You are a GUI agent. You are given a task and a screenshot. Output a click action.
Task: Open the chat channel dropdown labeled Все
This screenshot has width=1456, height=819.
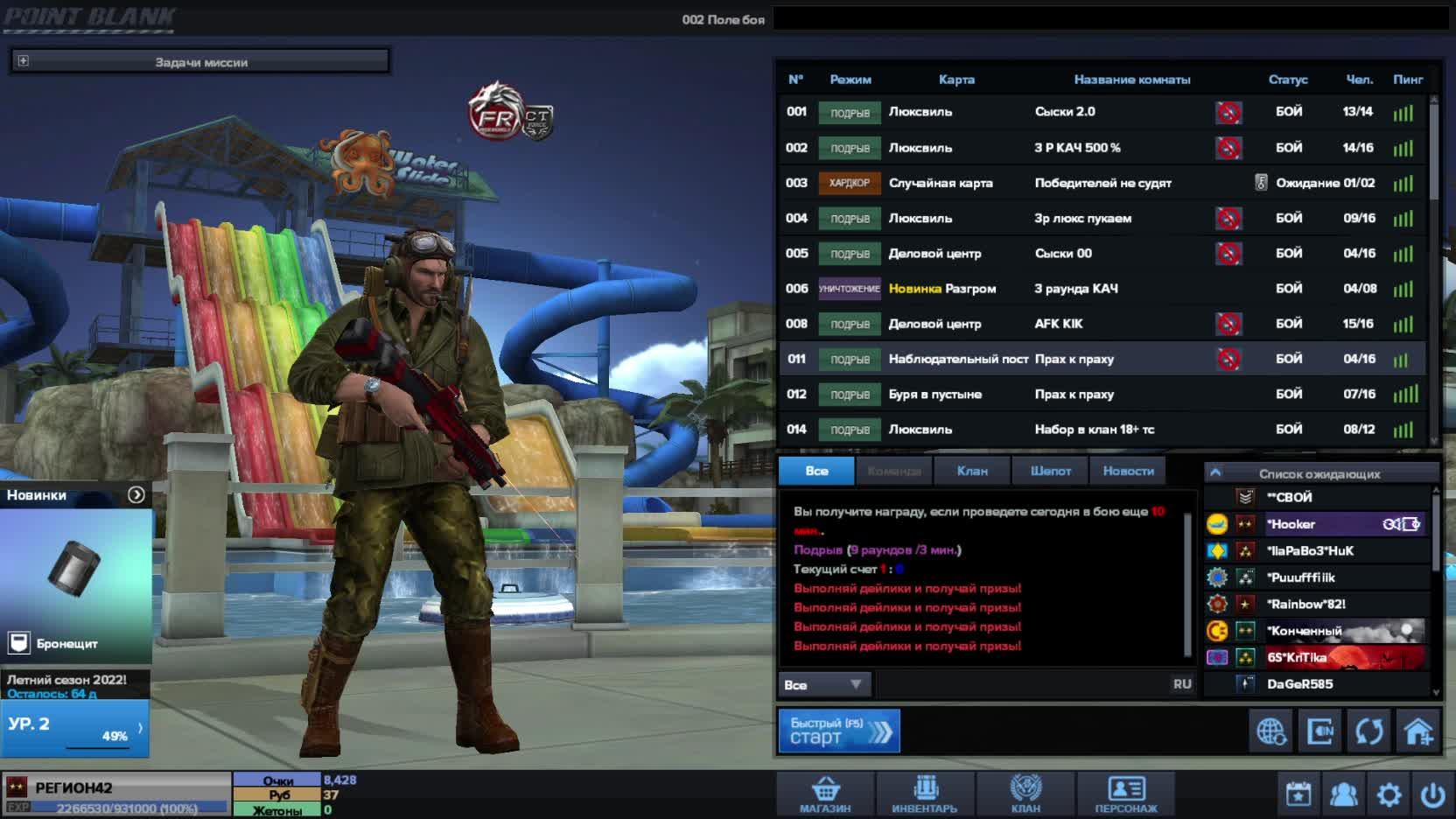pos(823,684)
